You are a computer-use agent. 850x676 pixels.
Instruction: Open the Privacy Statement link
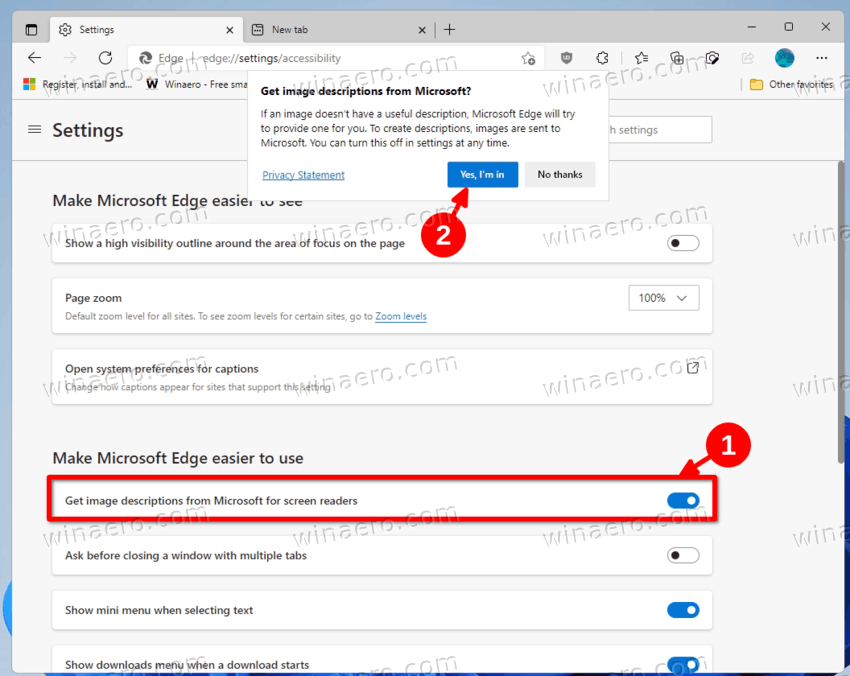pos(302,174)
